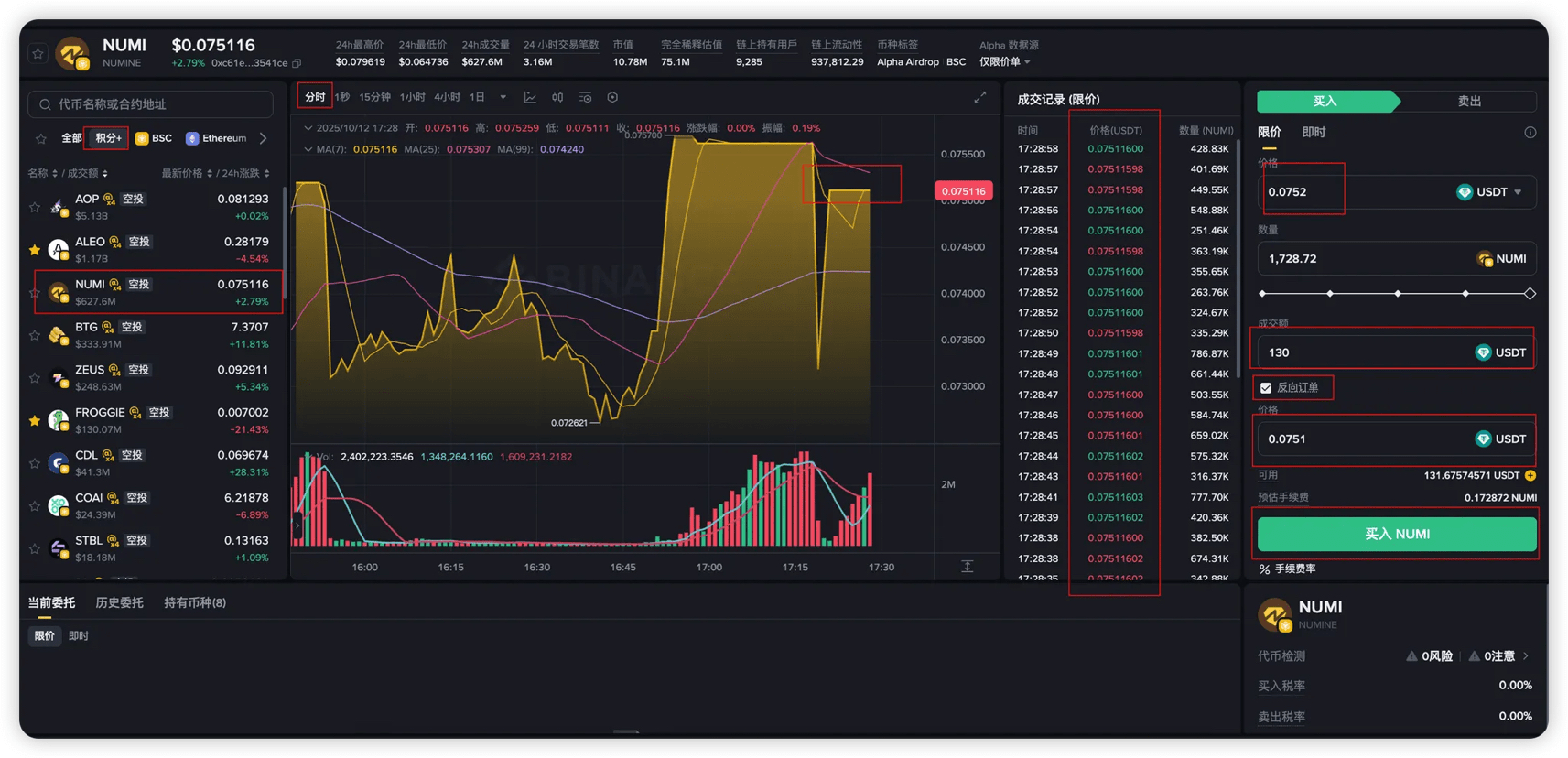Click the order info icon beside 即时
This screenshot has height=758, width=1568.
pyautogui.click(x=1530, y=133)
